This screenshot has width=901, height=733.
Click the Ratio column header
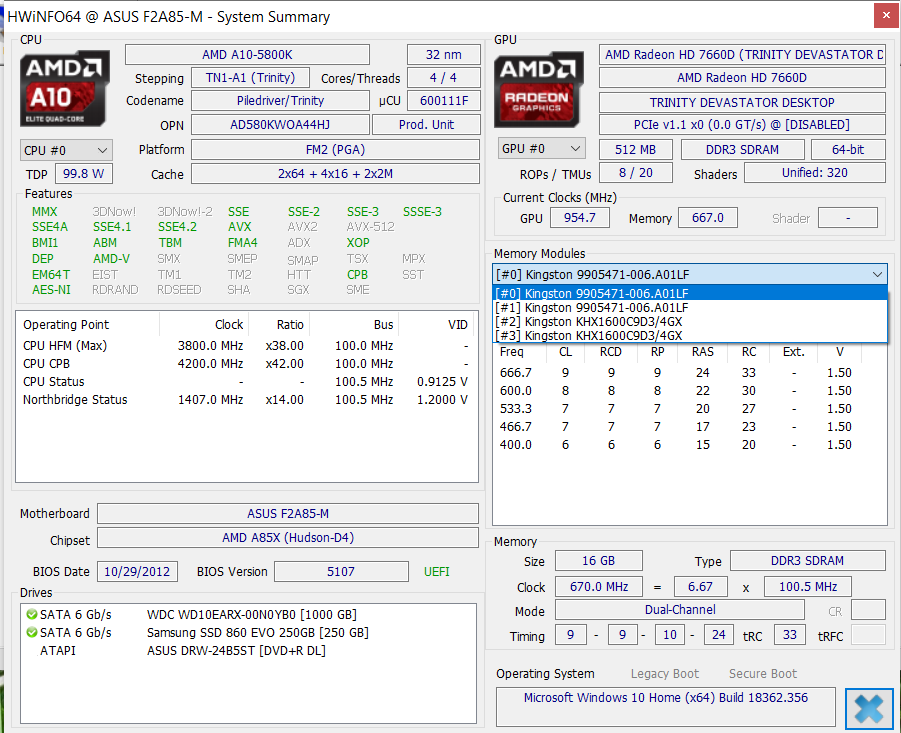(x=279, y=325)
